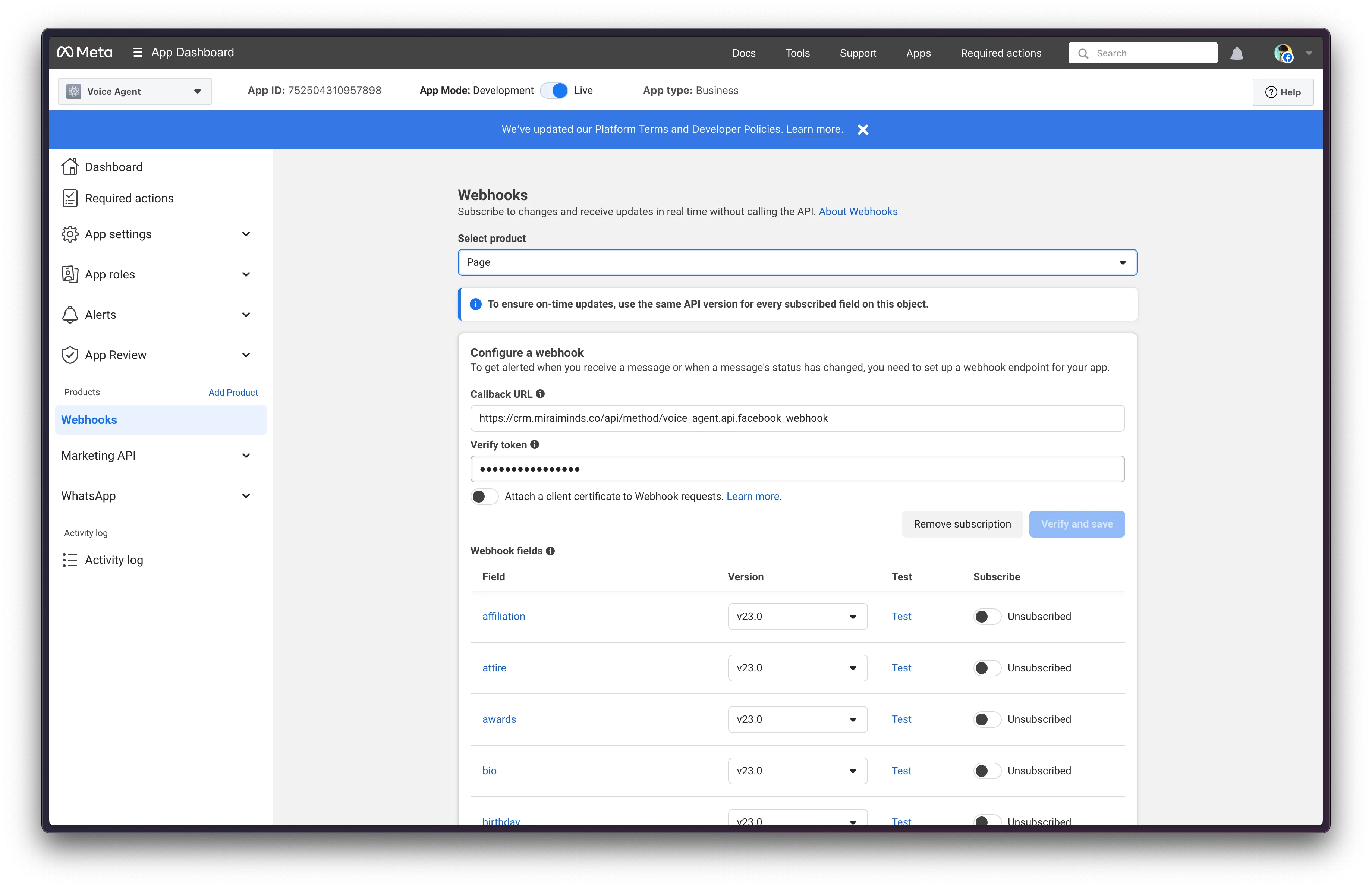Expand the Alerts chevron
The height and width of the screenshot is (888, 1372).
(x=246, y=315)
